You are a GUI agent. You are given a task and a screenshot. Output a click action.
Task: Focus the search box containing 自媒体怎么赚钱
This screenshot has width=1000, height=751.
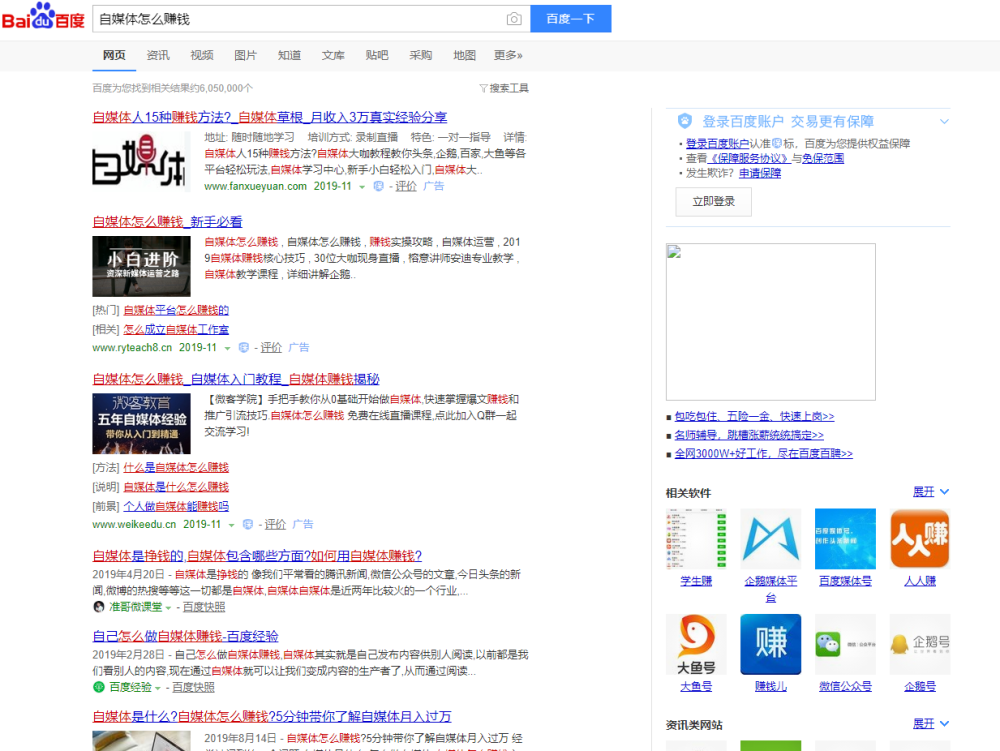point(311,19)
